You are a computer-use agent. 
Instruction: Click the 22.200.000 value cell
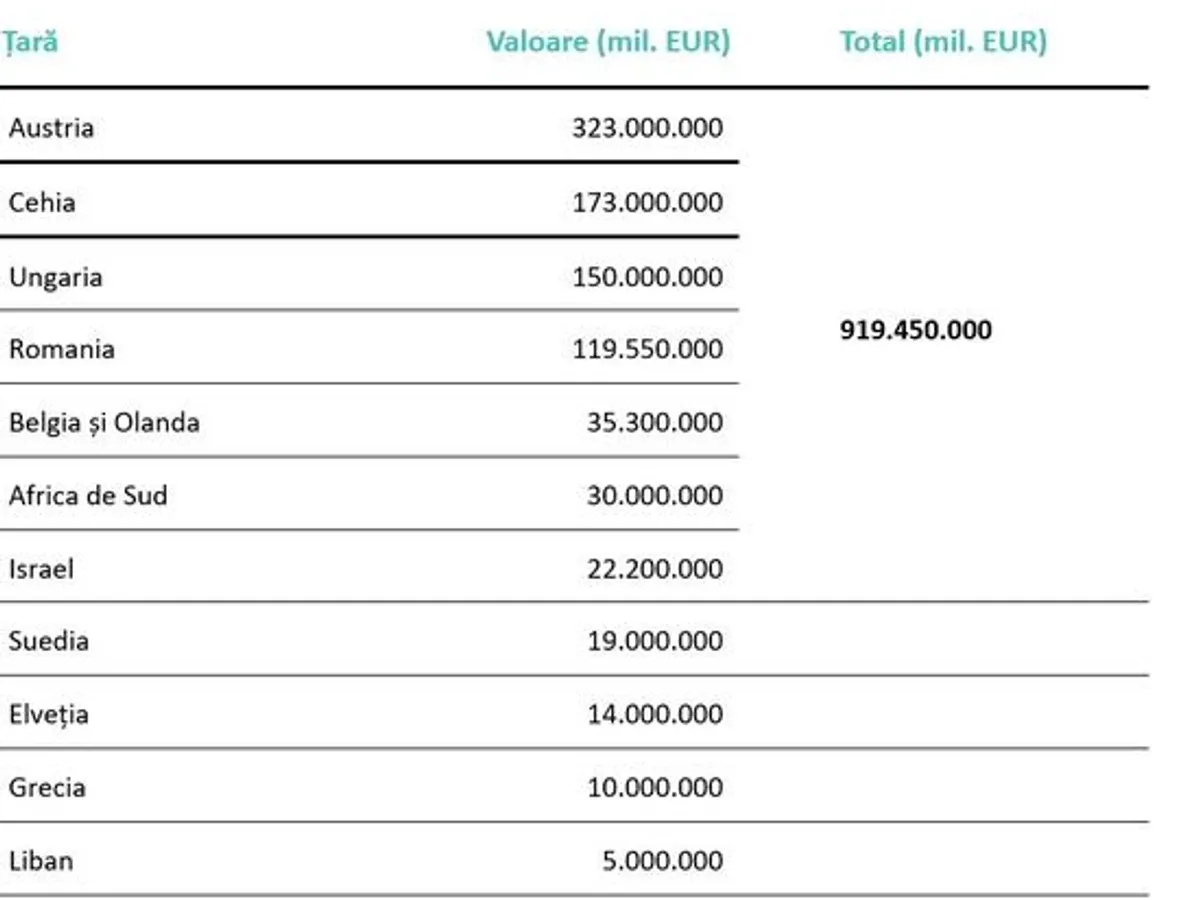[x=654, y=569]
